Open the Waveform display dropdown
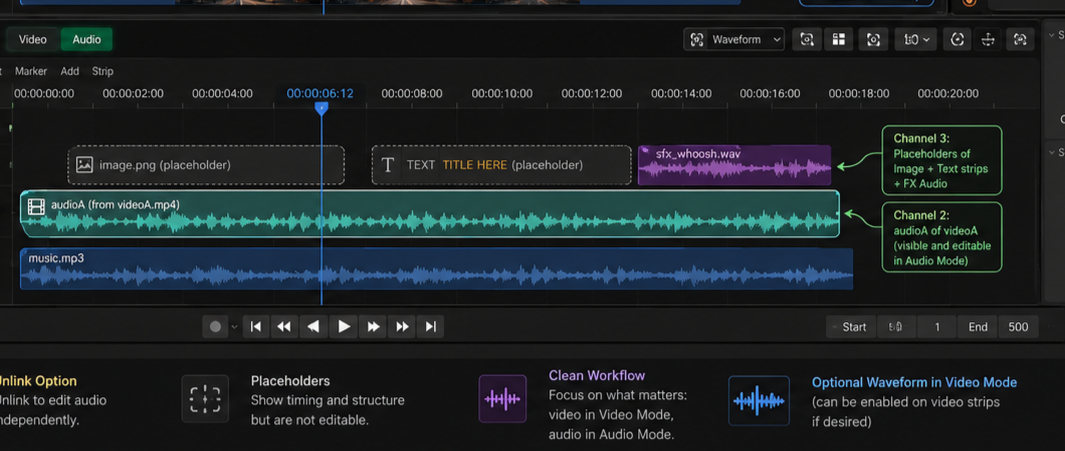 tap(734, 39)
